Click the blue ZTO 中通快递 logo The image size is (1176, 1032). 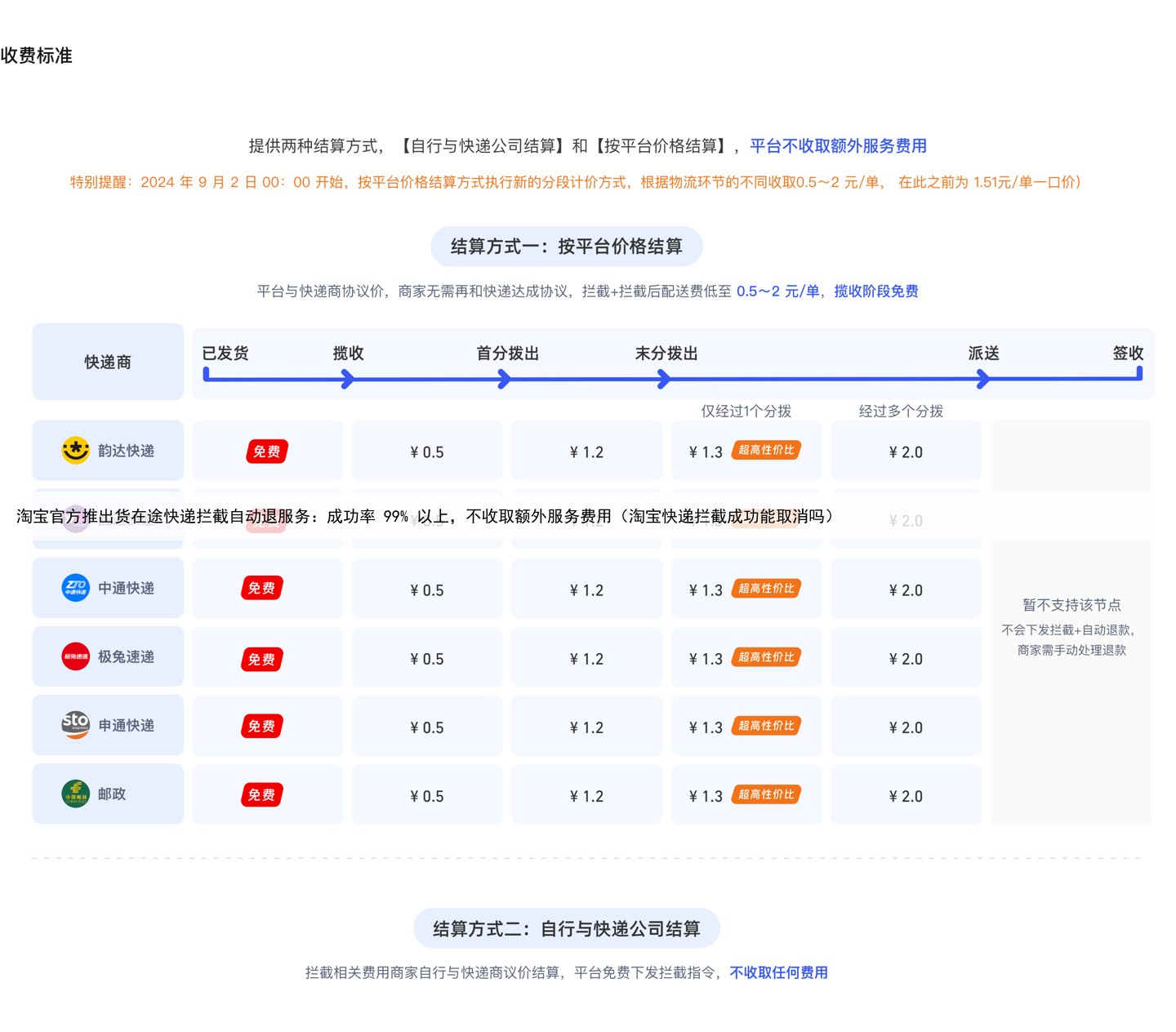pyautogui.click(x=75, y=588)
